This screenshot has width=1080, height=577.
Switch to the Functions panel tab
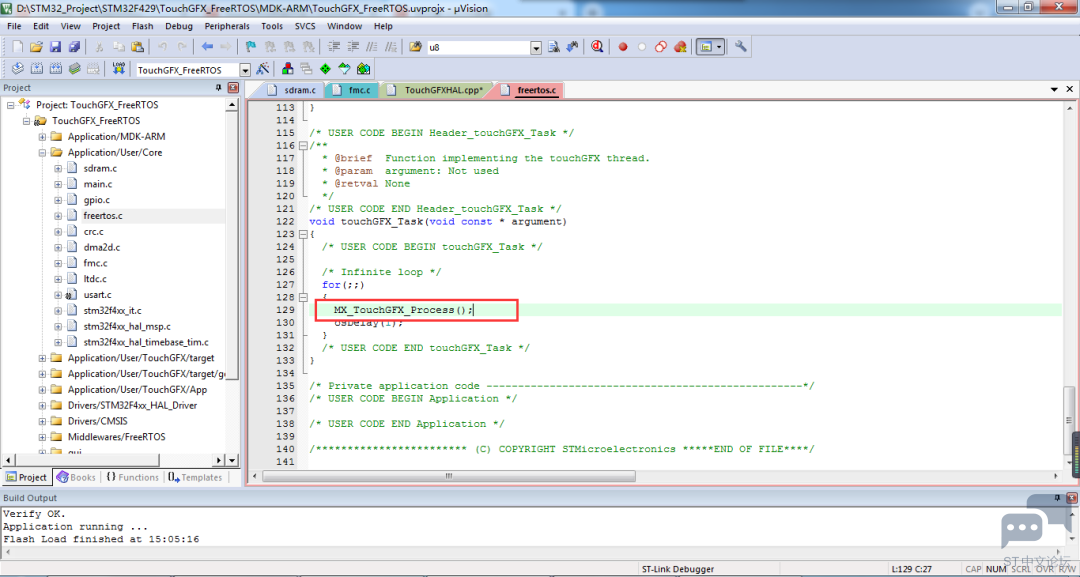(x=132, y=477)
